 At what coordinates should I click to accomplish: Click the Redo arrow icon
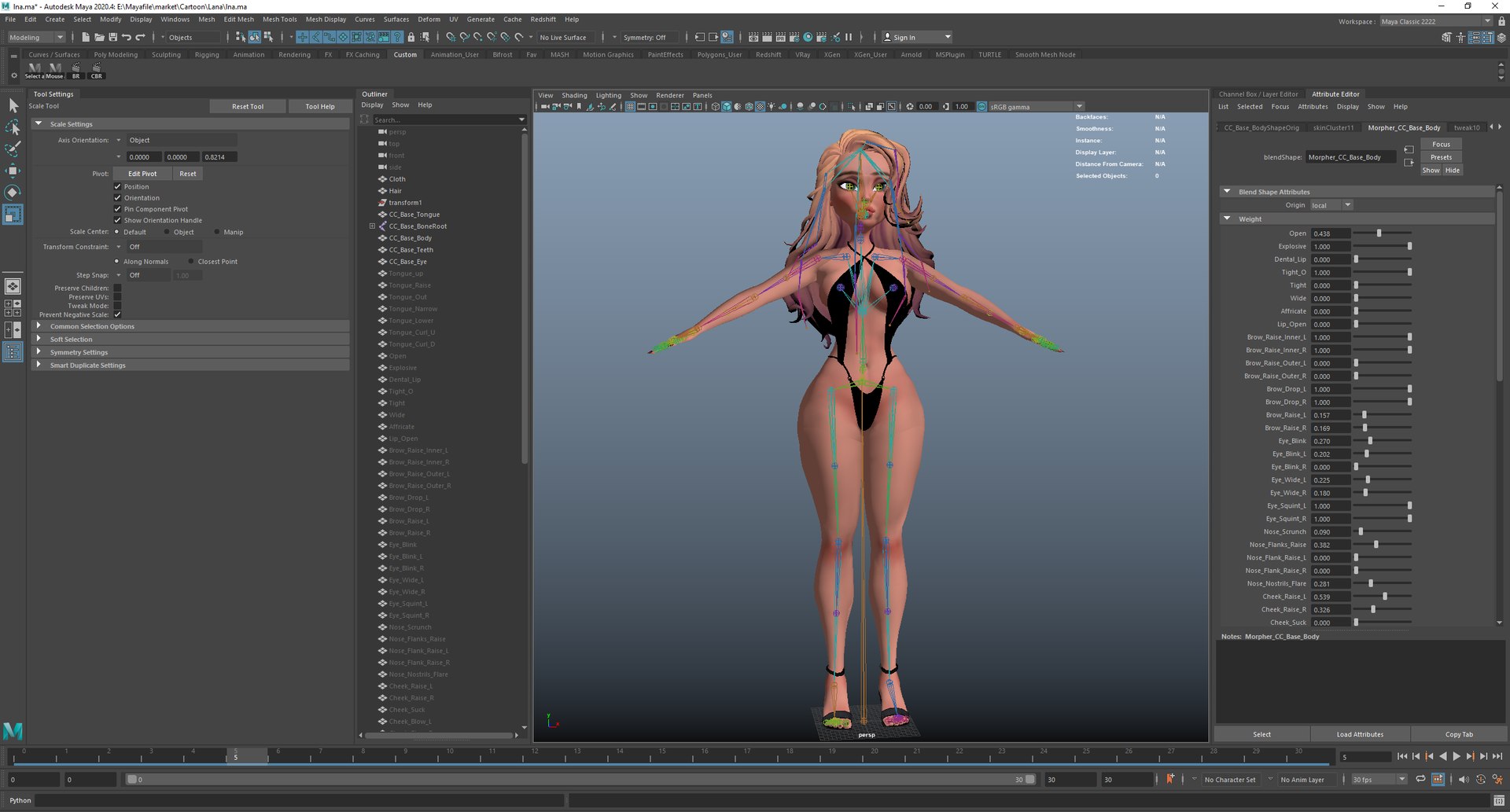(x=140, y=37)
